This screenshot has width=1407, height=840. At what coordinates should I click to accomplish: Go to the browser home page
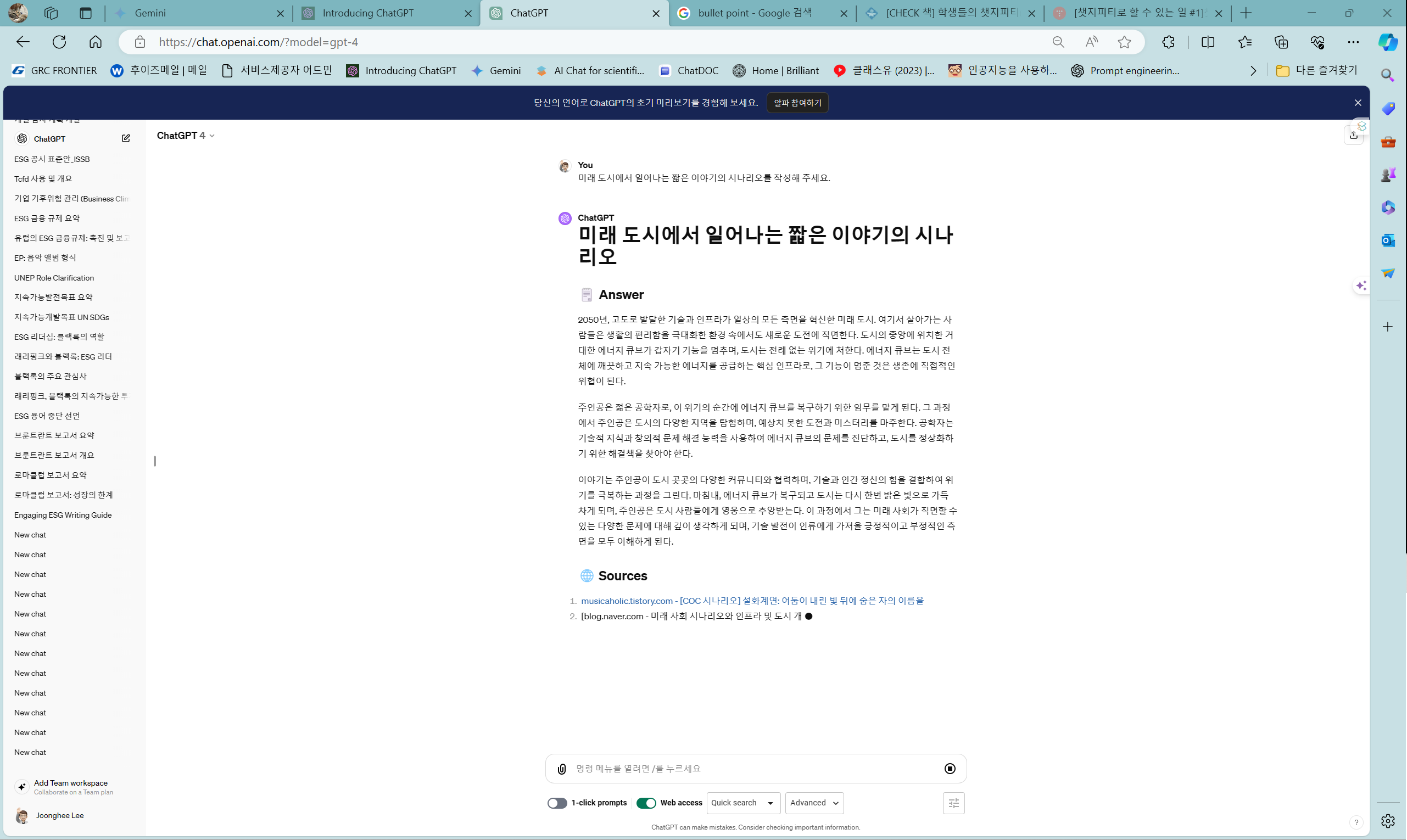(95, 42)
